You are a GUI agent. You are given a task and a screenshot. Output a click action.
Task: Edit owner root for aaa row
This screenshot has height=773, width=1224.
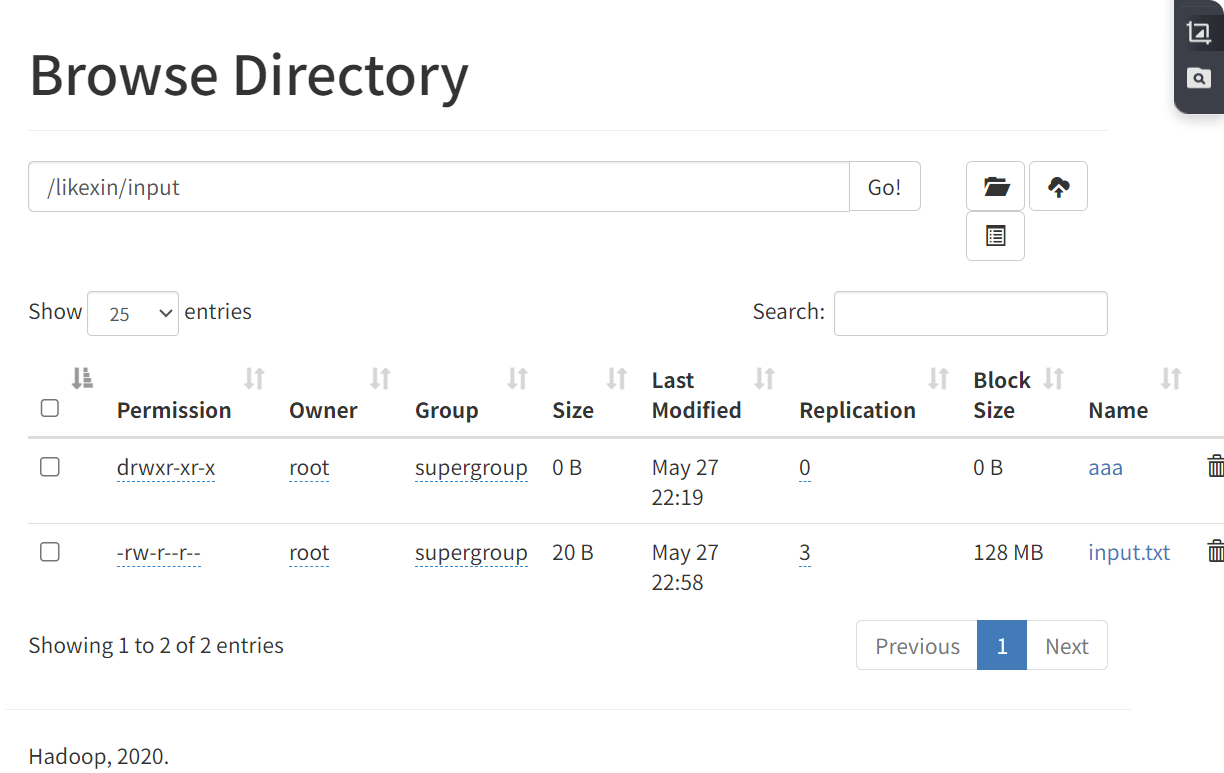(309, 467)
